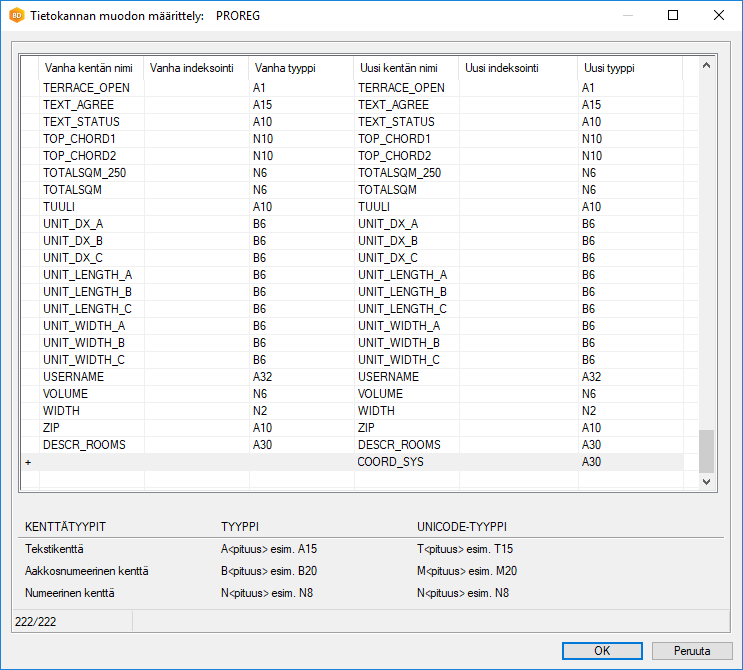The width and height of the screenshot is (743, 670).
Task: Click the row header beside ZIP row
Action: (x=29, y=428)
